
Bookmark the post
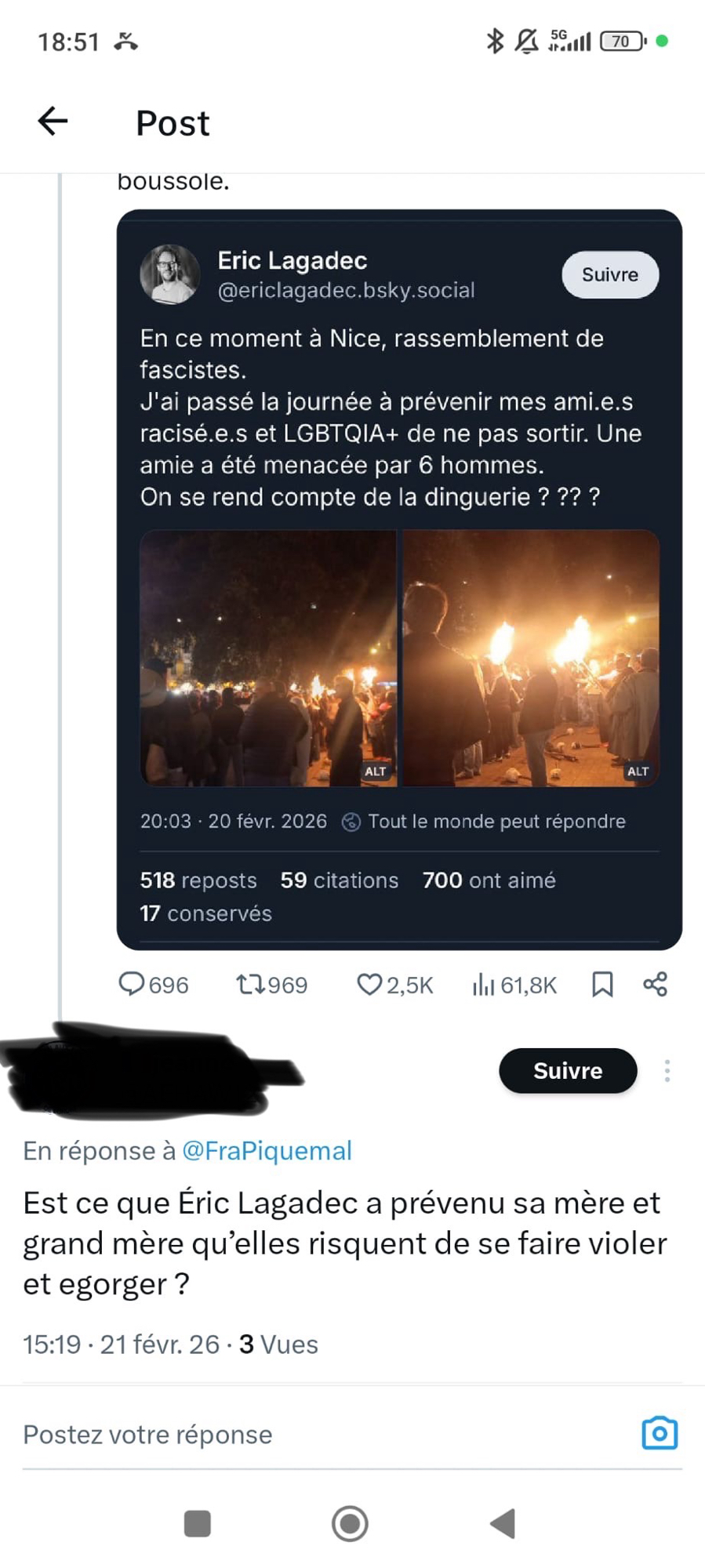[602, 984]
